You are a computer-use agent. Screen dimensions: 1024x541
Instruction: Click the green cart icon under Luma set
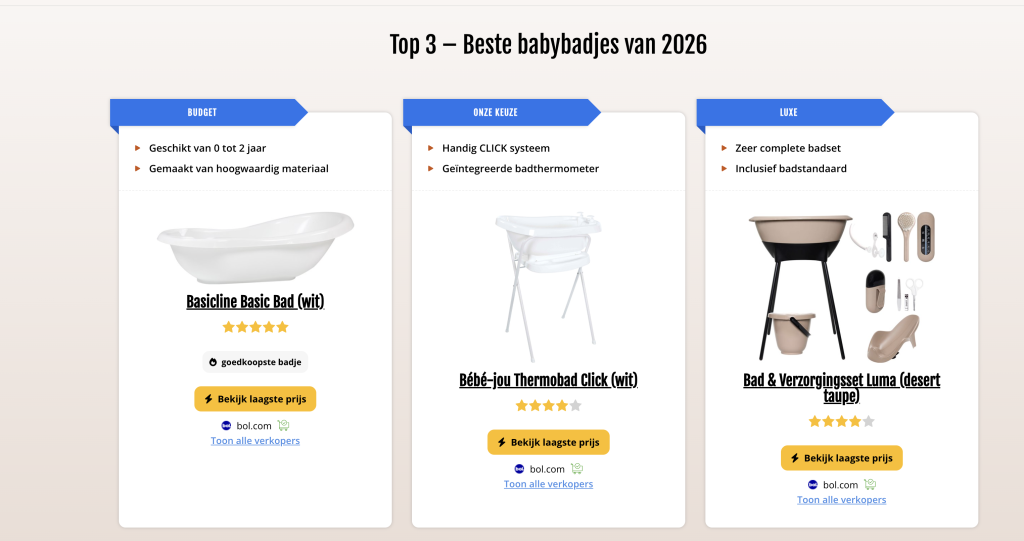click(x=869, y=485)
